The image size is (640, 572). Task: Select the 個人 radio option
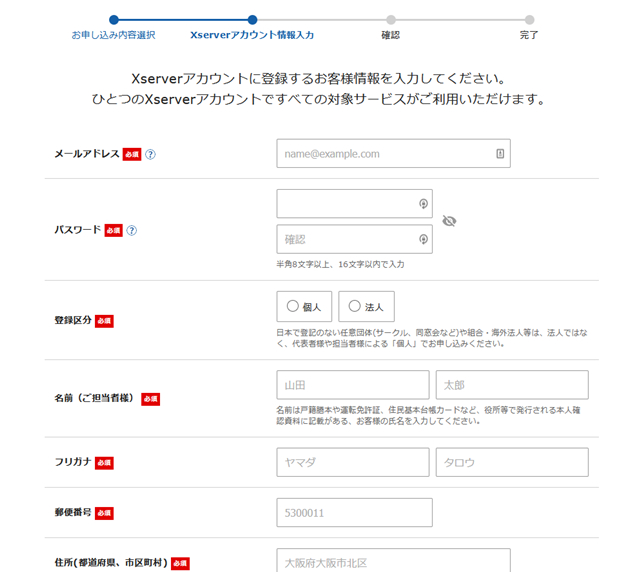click(304, 307)
